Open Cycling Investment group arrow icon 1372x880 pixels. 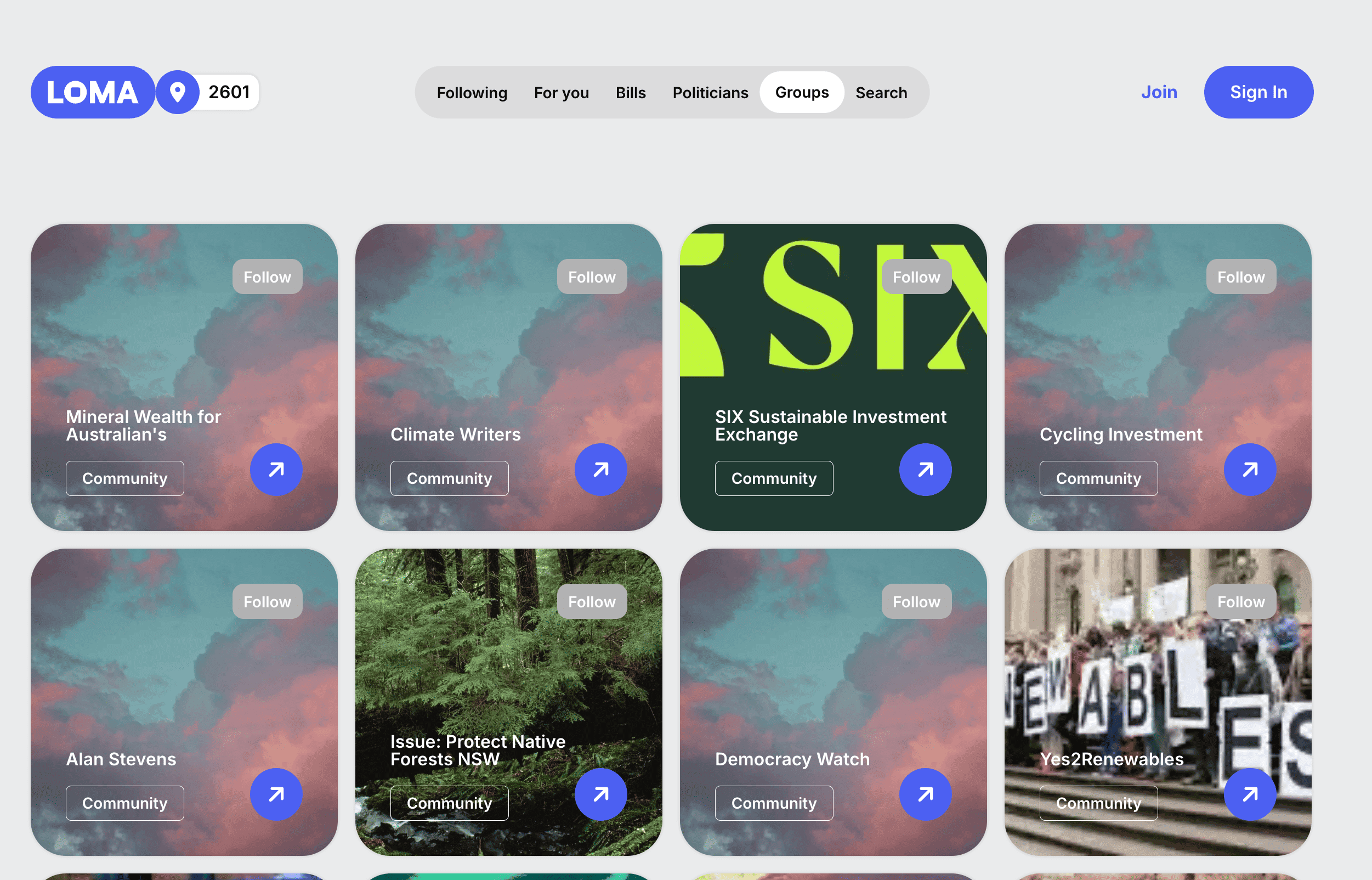1249,470
